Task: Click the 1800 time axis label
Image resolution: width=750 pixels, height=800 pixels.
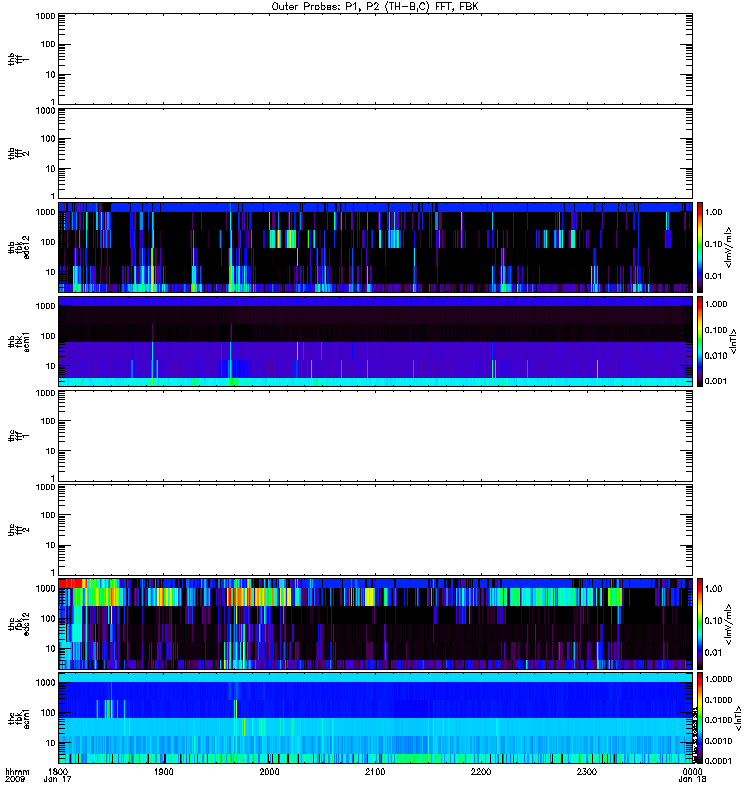Action: coord(58,771)
